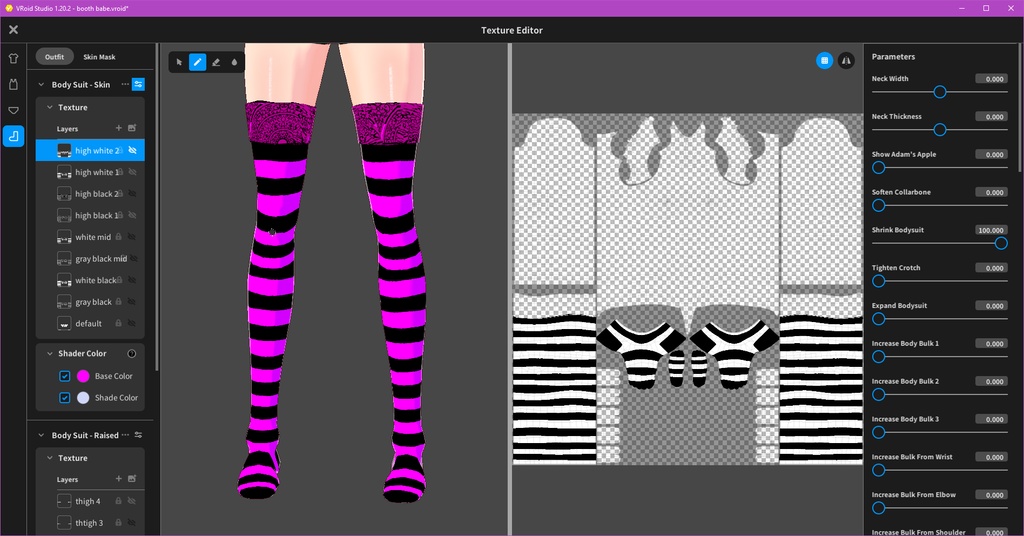Click the high white 1 layer thumbnail

pyautogui.click(x=64, y=172)
